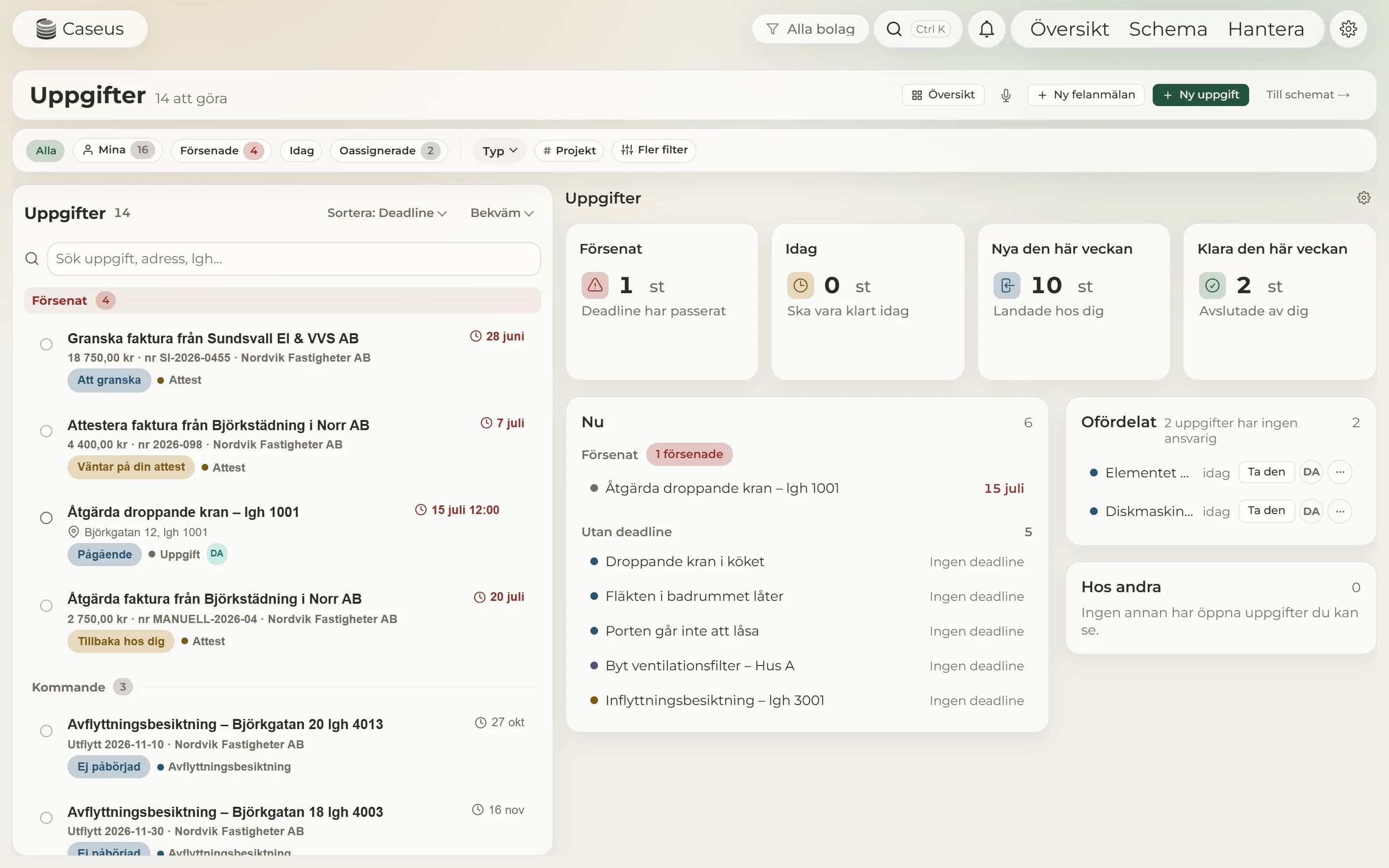Go to Översikt in top navigation

[x=1069, y=29]
